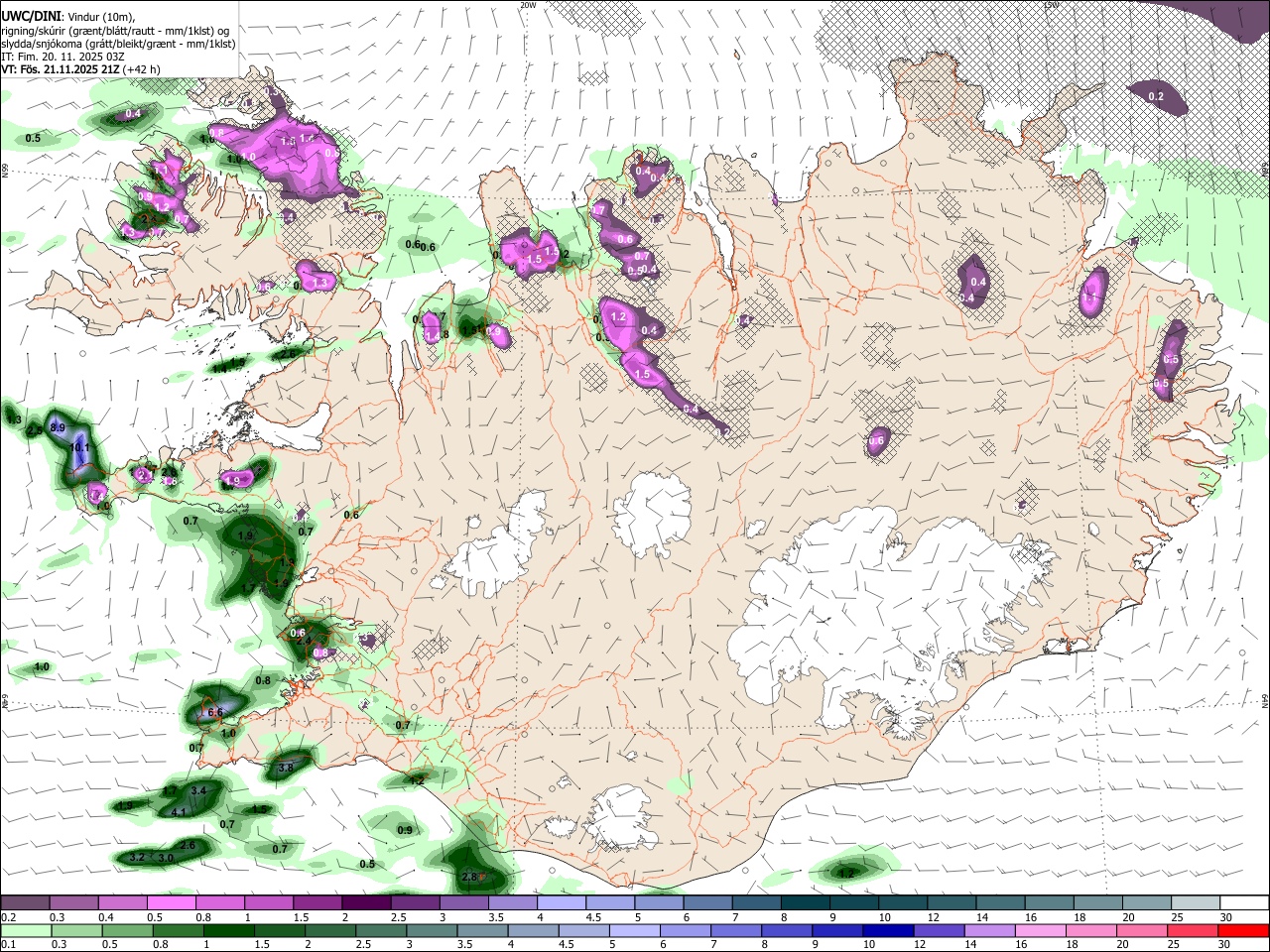The width and height of the screenshot is (1270, 952).
Task: Click the 8.9 rainfall value on map
Action: [57, 427]
